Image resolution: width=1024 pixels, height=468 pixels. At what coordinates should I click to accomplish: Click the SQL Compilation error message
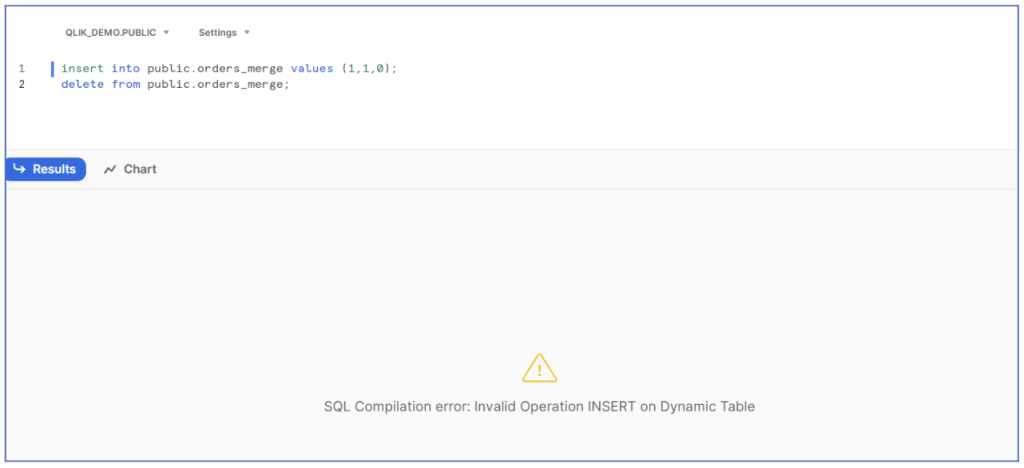point(539,407)
